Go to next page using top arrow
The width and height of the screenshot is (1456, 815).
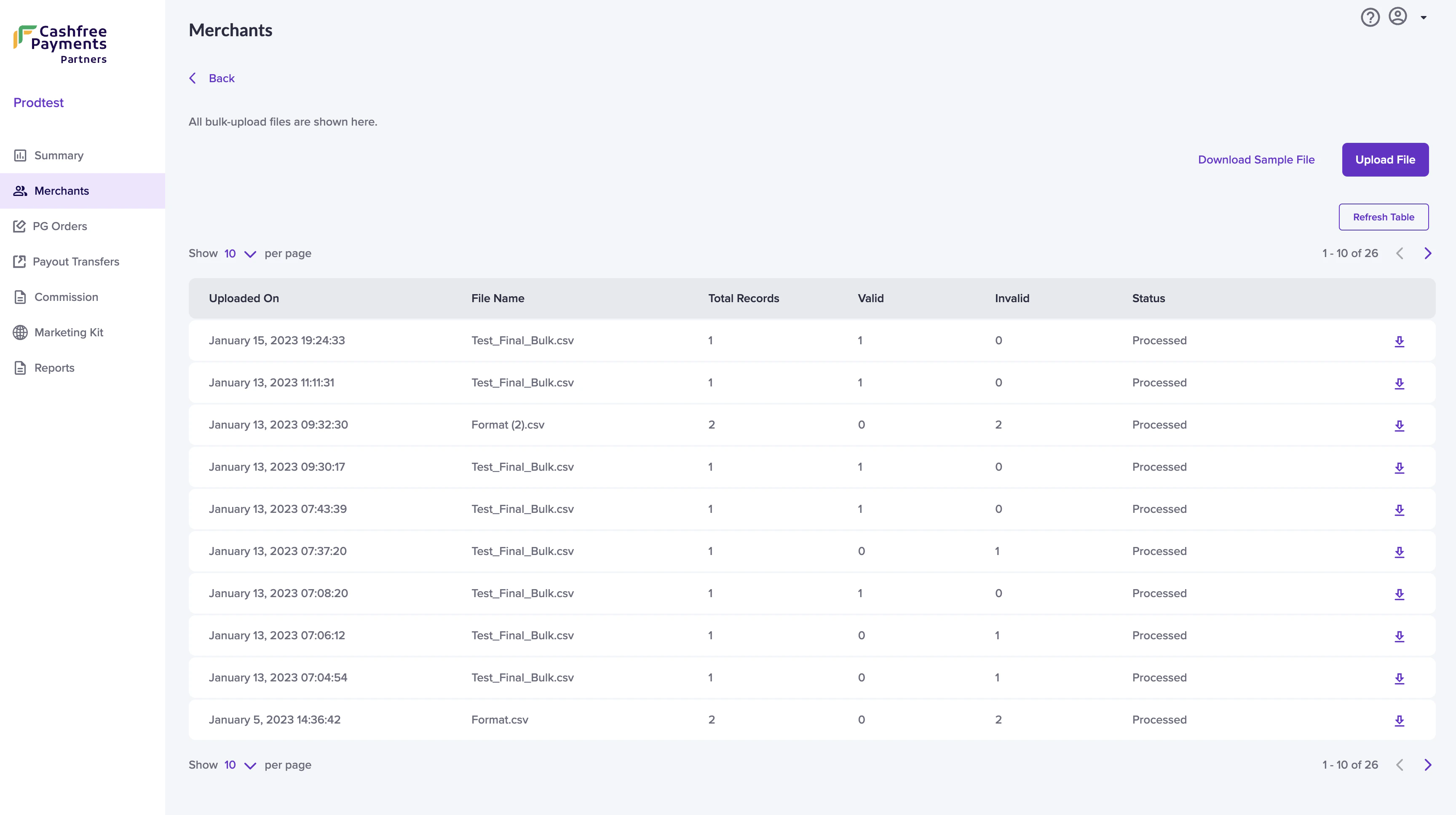[x=1427, y=253]
